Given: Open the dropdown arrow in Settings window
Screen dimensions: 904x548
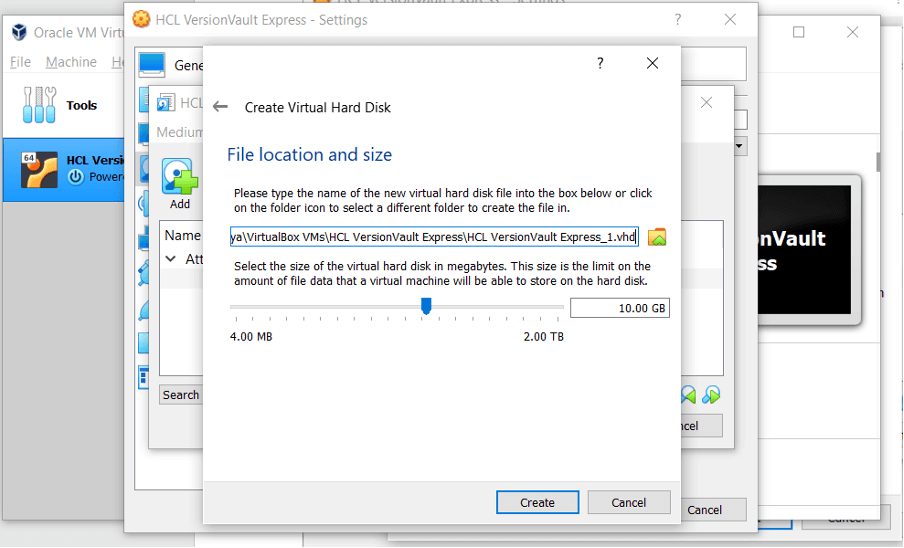Looking at the screenshot, I should click(739, 146).
